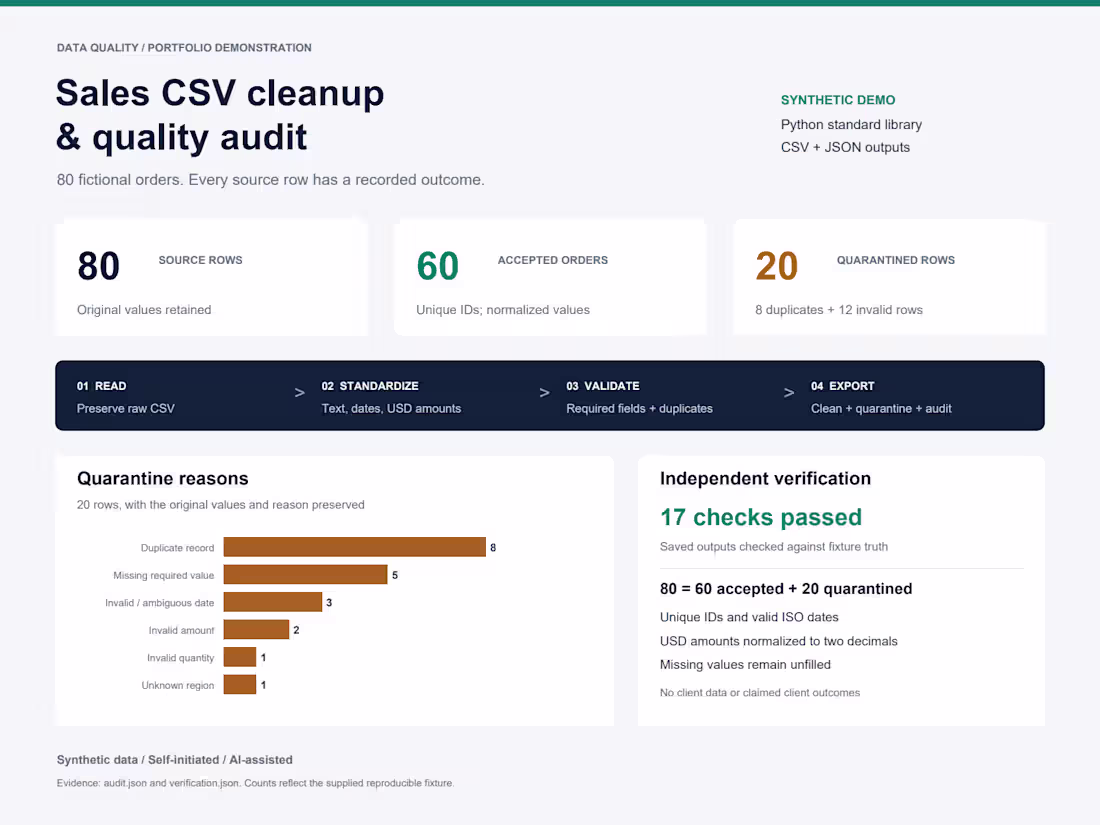The image size is (1100, 825).
Task: Click the 'Quarantine reasons' chart heading
Action: click(x=163, y=478)
